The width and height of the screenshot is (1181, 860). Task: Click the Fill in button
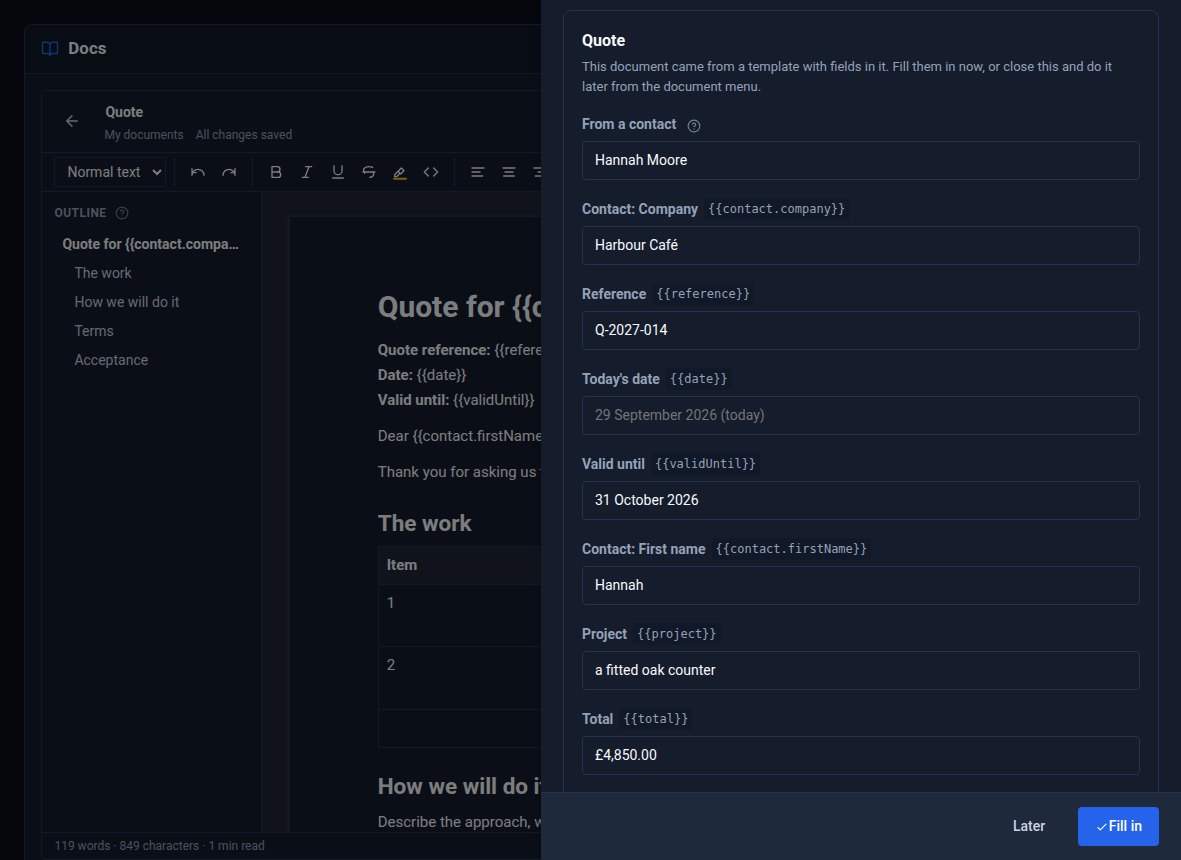click(x=1118, y=826)
